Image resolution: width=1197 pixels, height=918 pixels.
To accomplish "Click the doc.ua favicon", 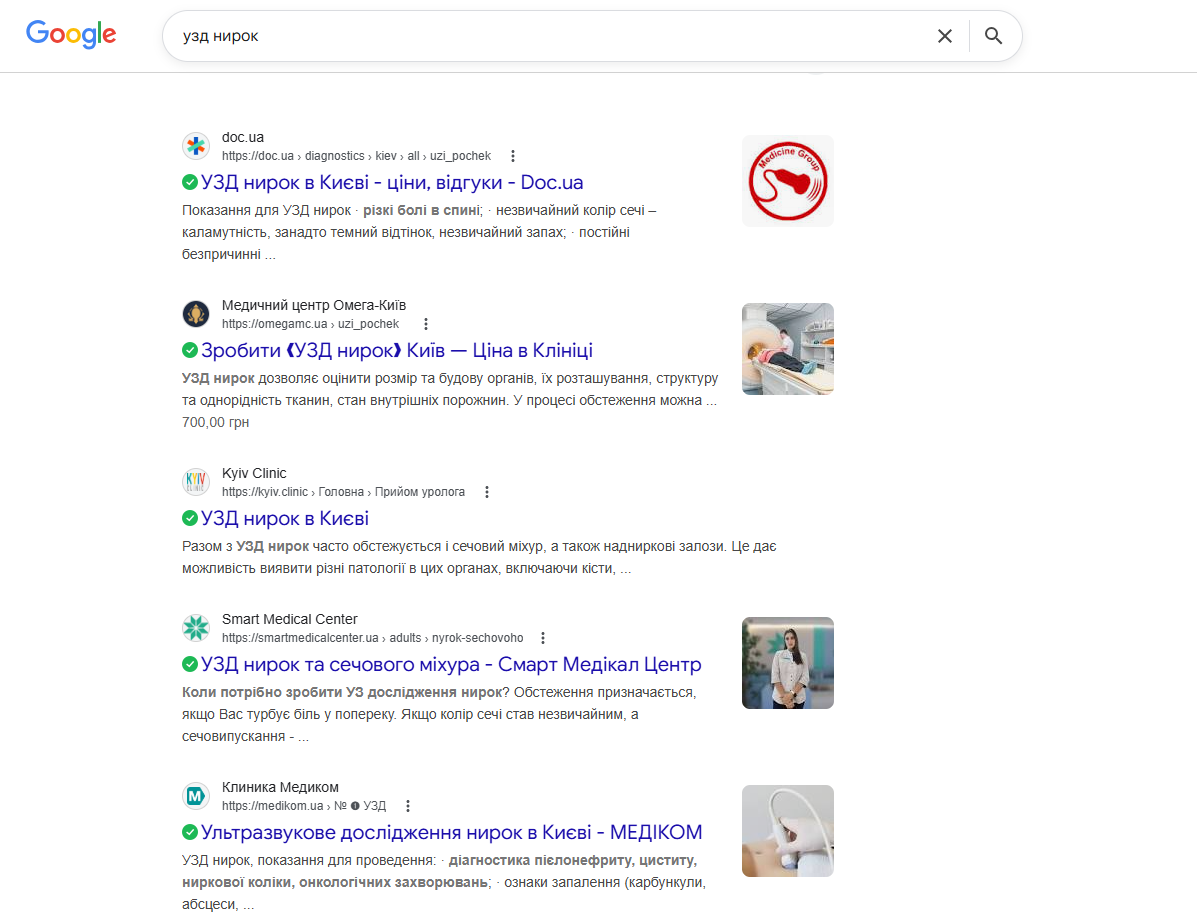I will [196, 146].
